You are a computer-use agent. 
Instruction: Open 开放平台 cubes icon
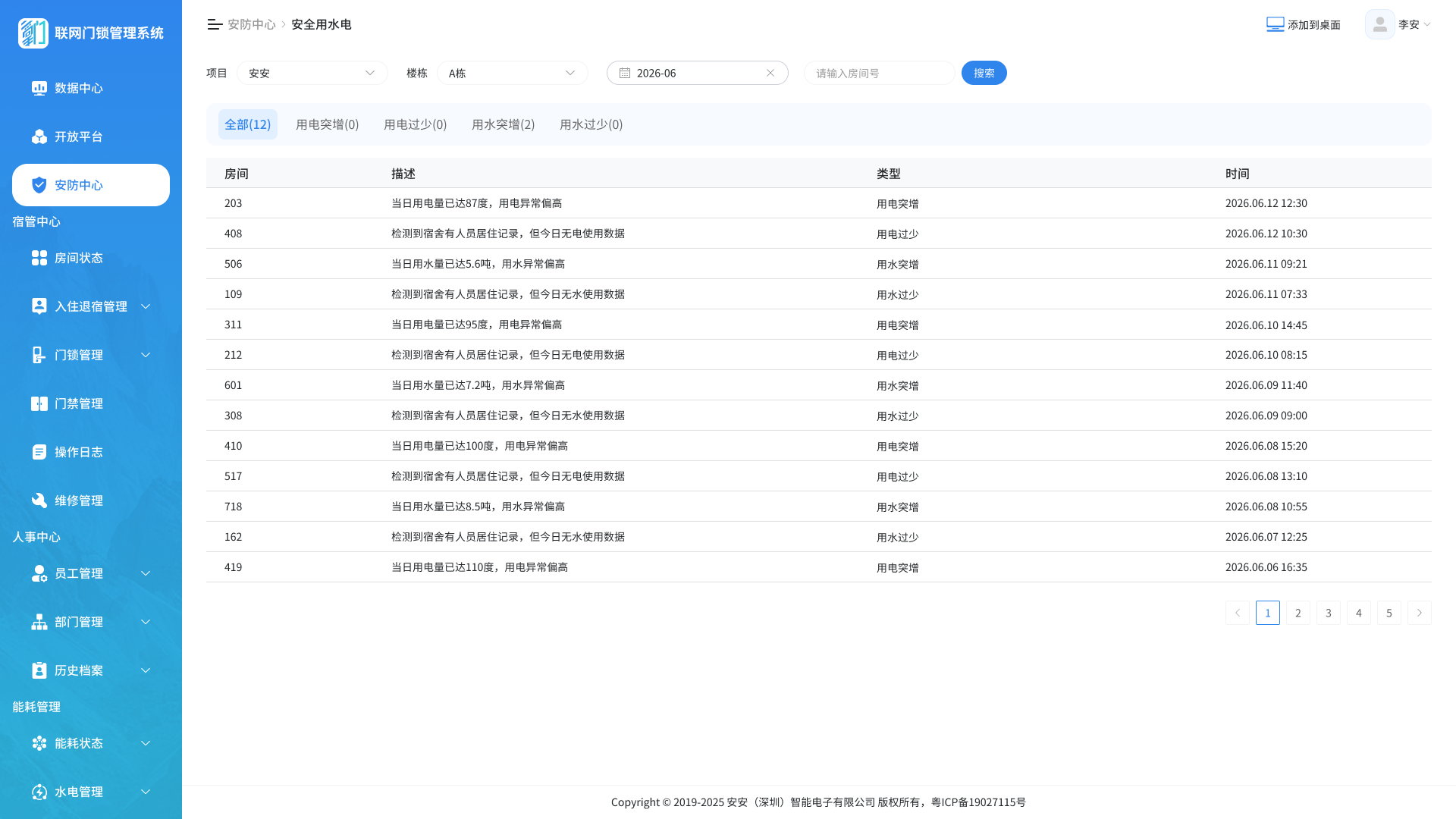point(39,136)
